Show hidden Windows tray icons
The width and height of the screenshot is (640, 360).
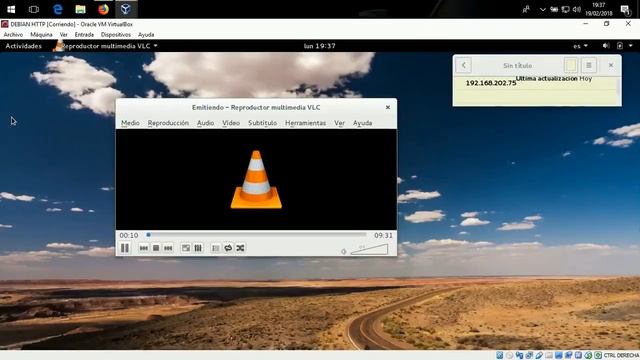(542, 9)
